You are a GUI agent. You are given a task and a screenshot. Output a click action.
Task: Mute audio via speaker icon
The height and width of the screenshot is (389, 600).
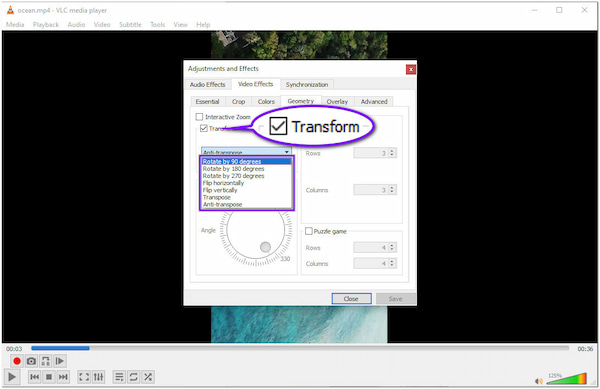(538, 381)
